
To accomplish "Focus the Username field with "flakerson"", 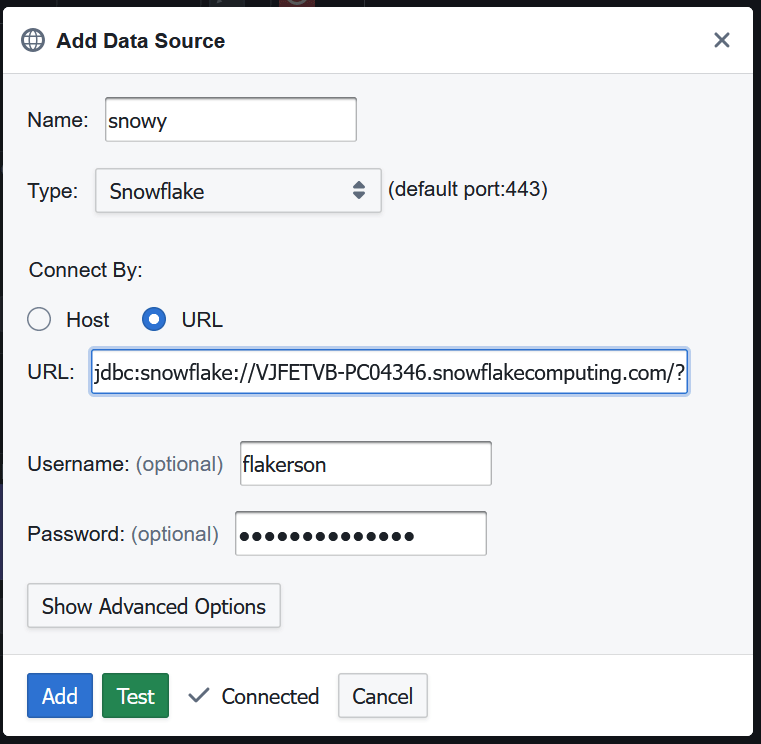I will (365, 464).
